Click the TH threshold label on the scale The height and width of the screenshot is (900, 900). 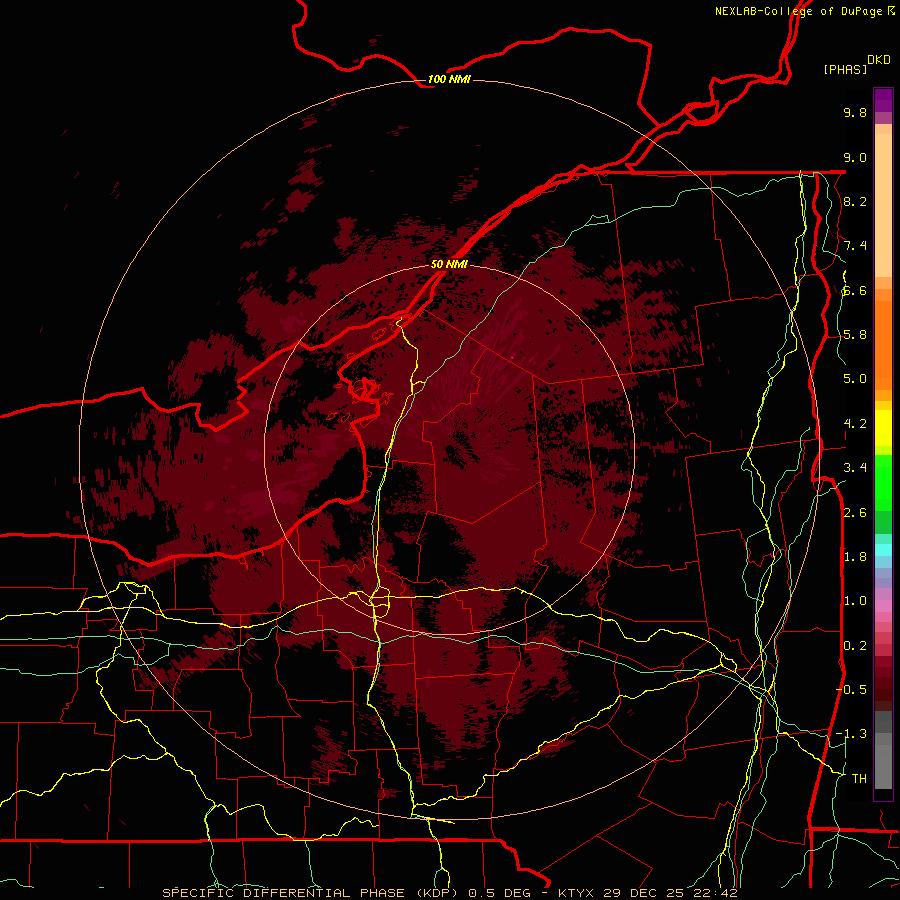[x=859, y=779]
